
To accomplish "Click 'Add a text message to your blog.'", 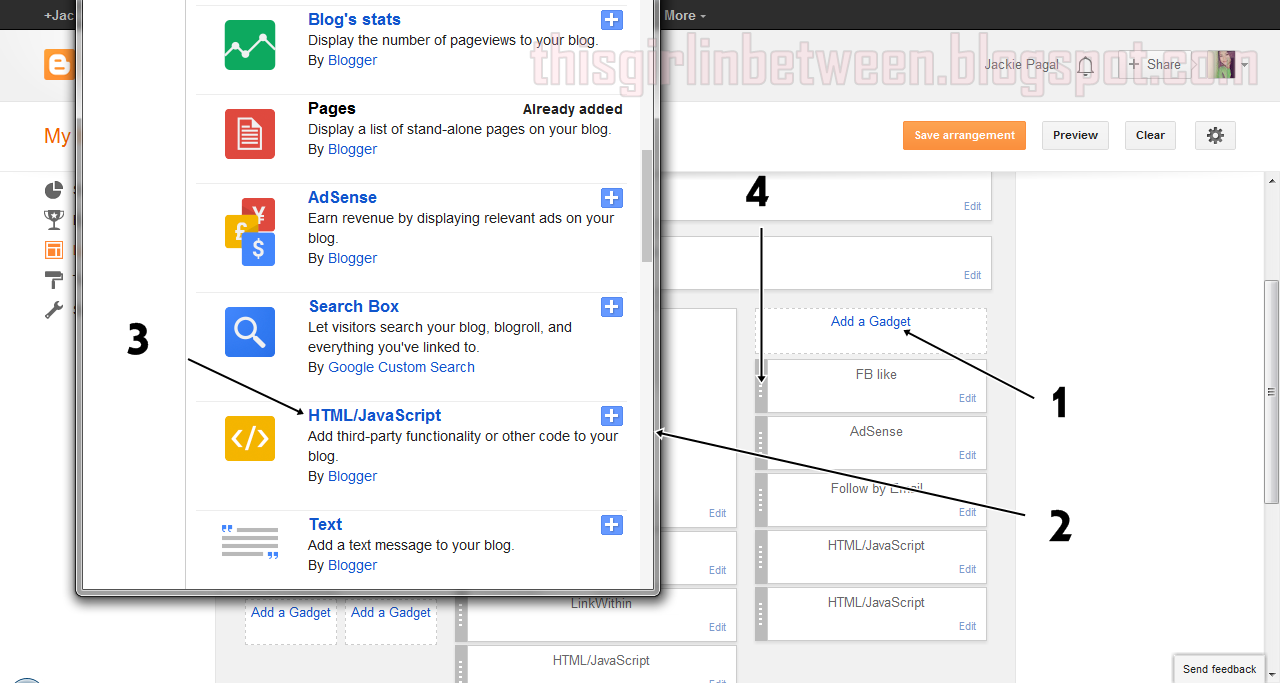I will click(x=411, y=545).
